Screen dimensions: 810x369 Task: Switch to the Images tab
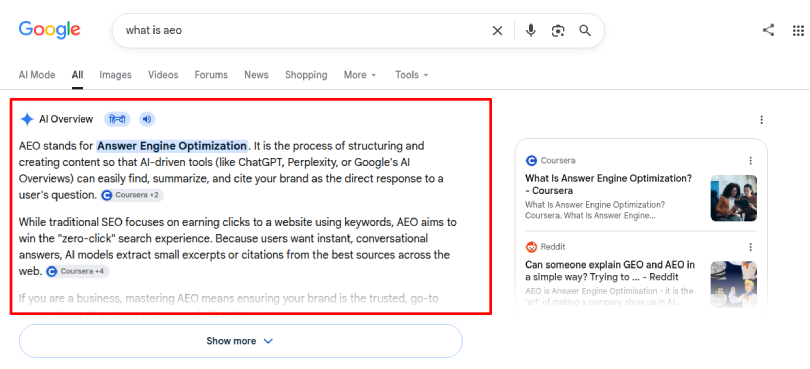[x=115, y=75]
